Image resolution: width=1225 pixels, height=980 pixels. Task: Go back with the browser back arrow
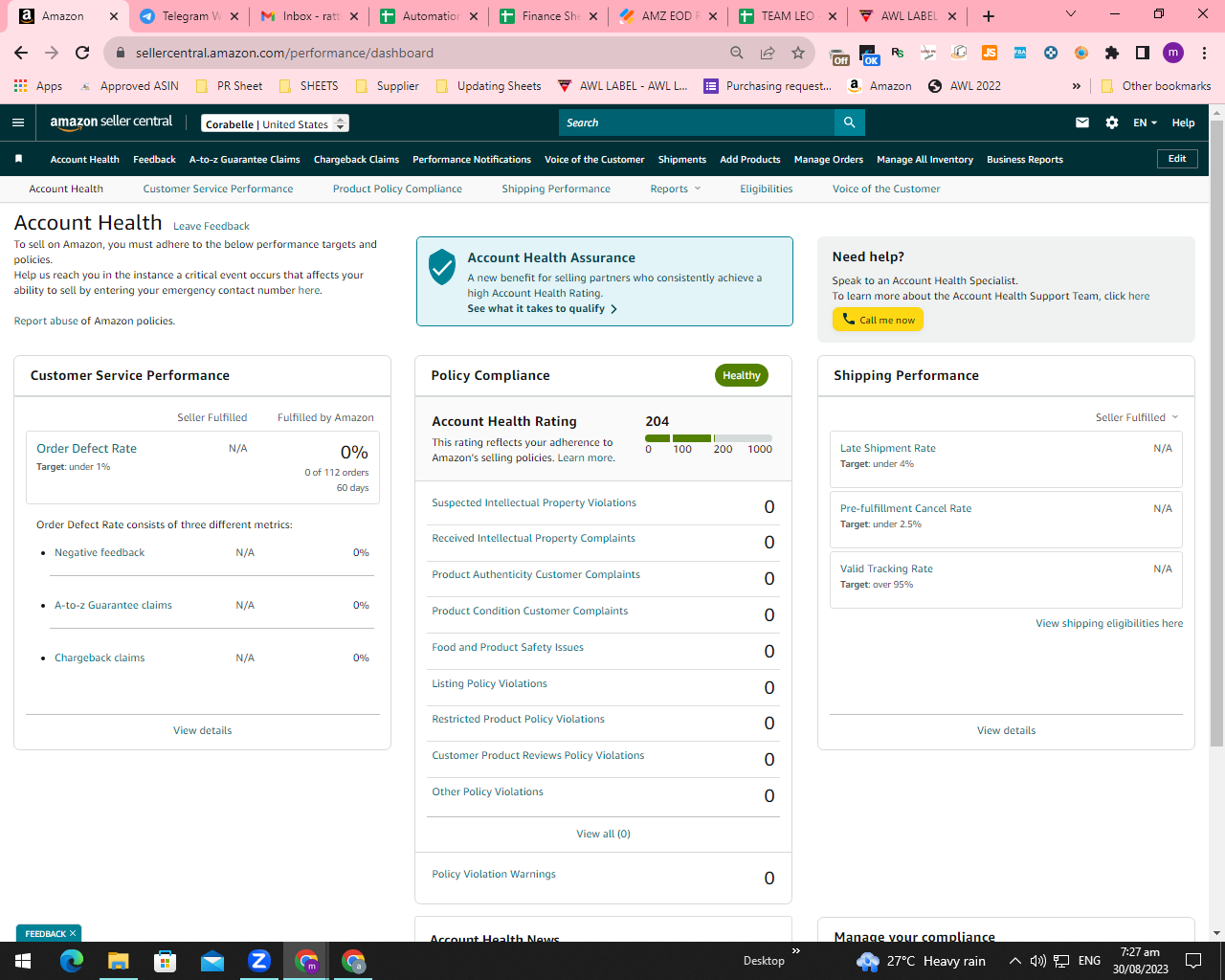(21, 53)
